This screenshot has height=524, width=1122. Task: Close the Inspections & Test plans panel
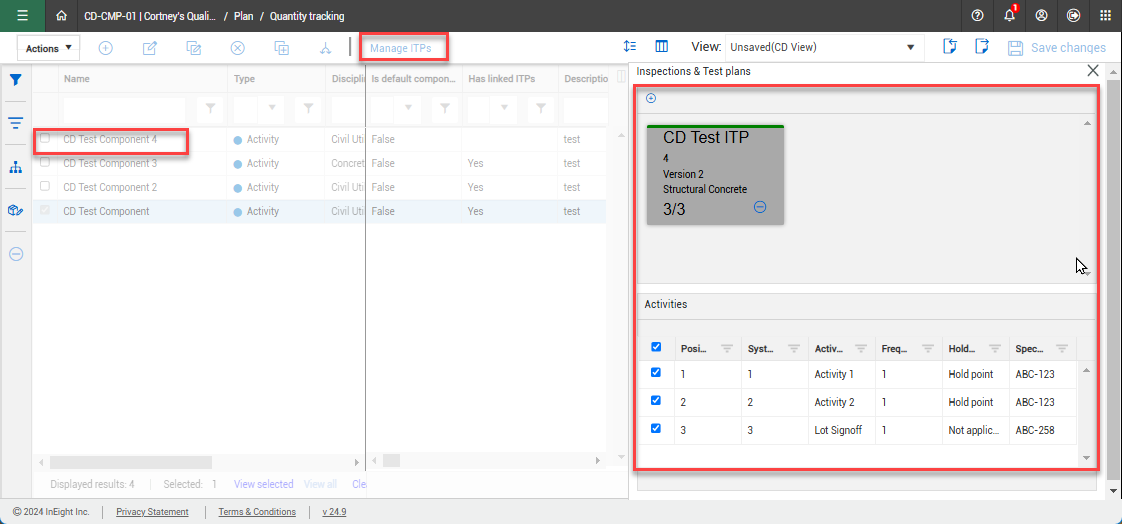pyautogui.click(x=1093, y=70)
